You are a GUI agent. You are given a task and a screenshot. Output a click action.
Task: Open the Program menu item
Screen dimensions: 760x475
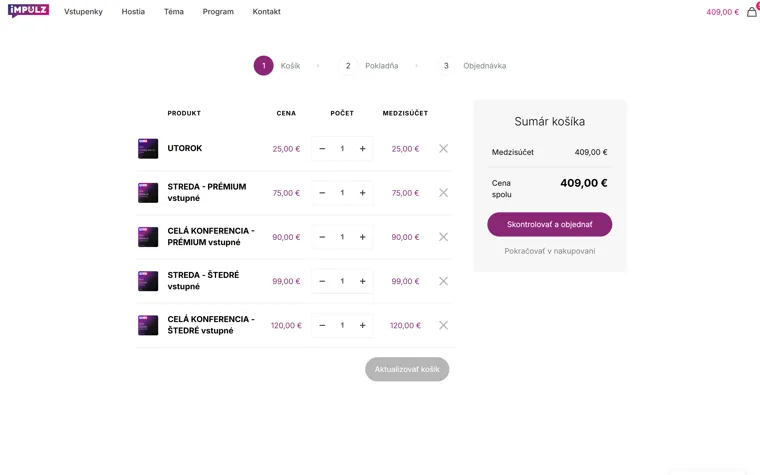coord(218,12)
